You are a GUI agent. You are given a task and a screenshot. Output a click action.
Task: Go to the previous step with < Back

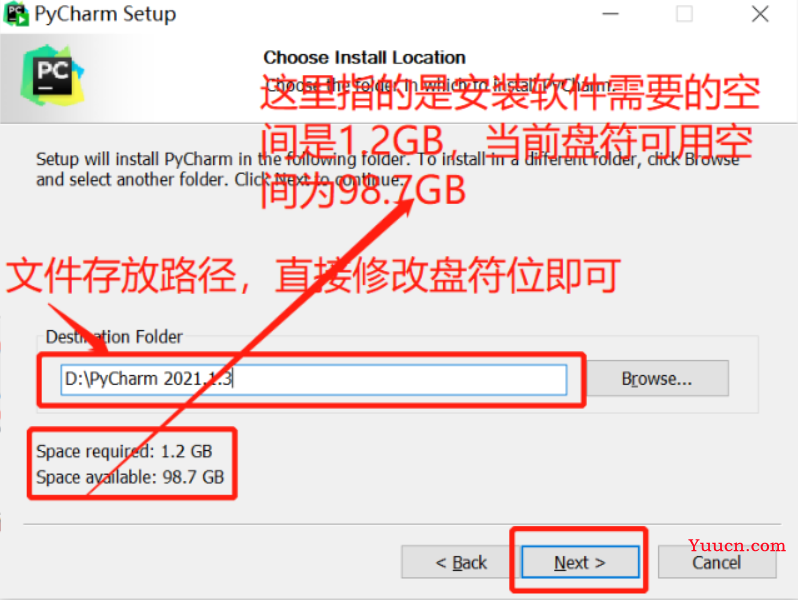462,562
